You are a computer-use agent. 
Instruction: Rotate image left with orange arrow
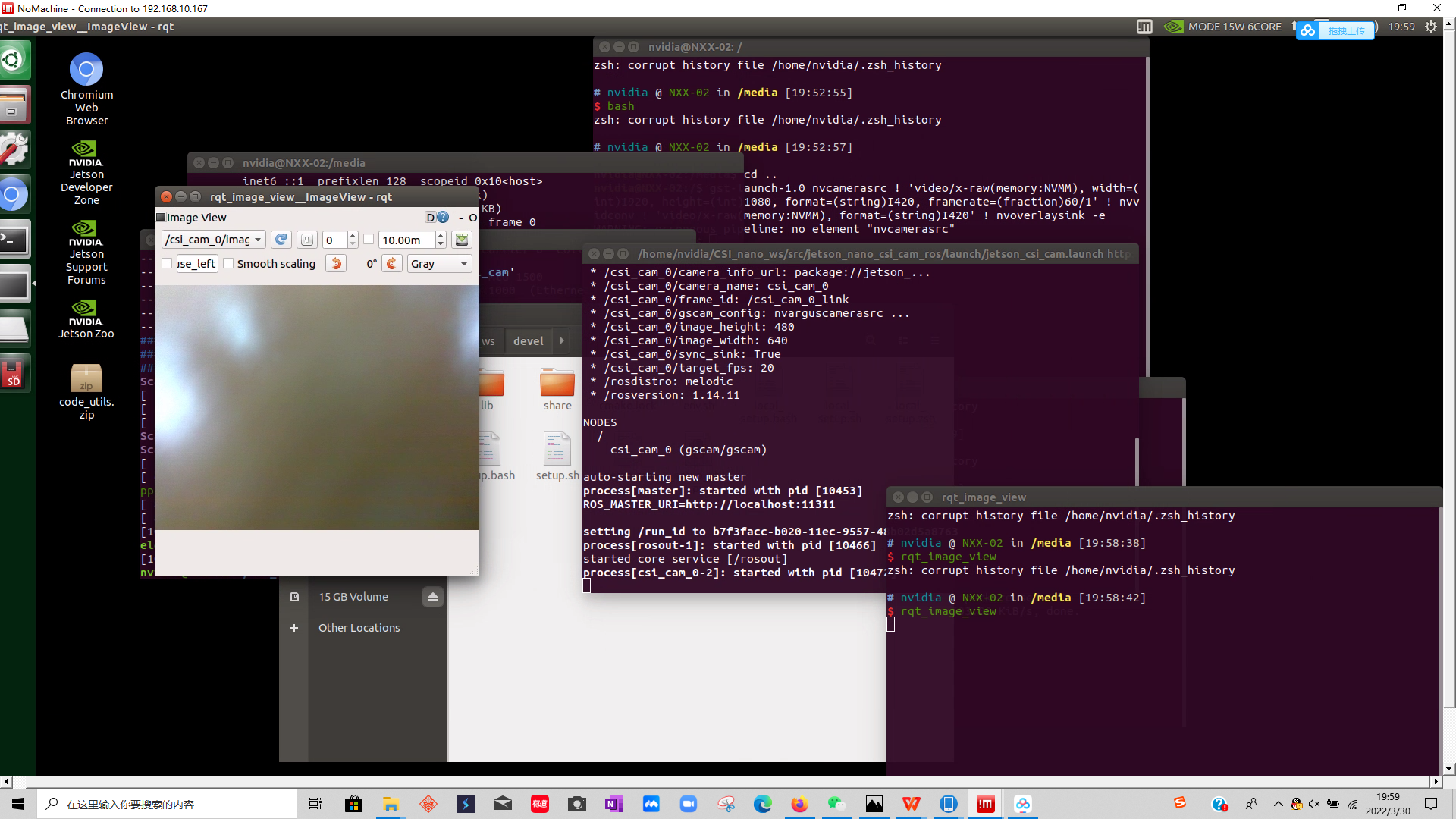[336, 263]
